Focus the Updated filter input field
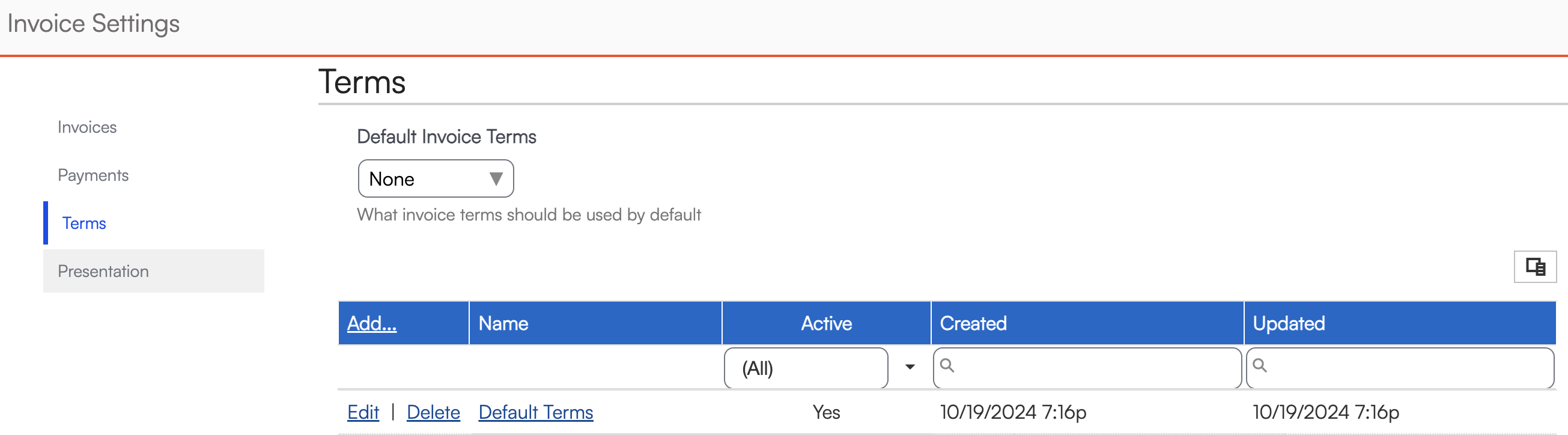The height and width of the screenshot is (435, 1568). click(x=1406, y=368)
